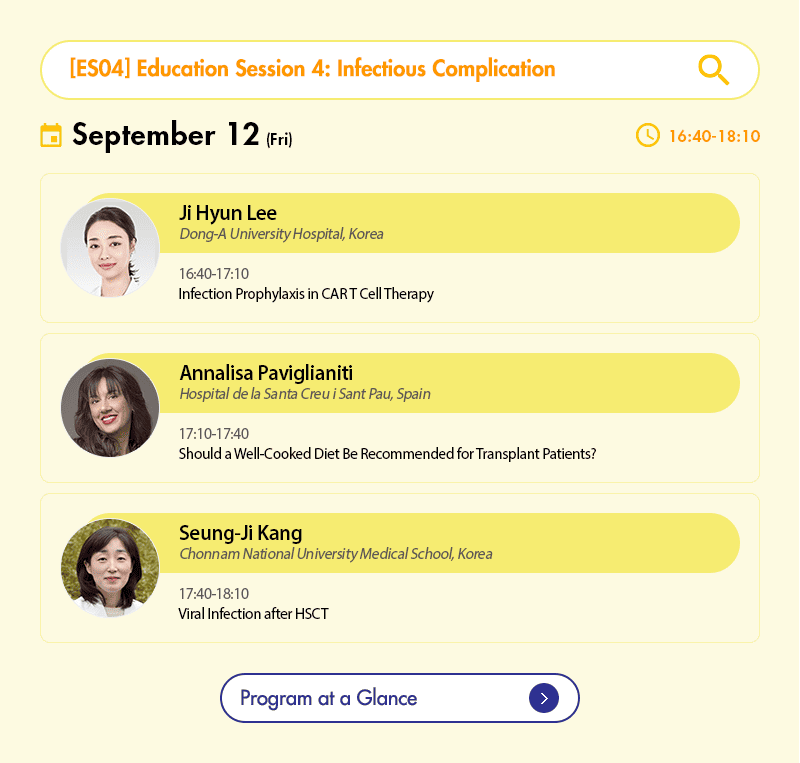Viewport: 800px width, 763px height.
Task: Click the 16:40-18:10 session time label
Action: tap(714, 136)
